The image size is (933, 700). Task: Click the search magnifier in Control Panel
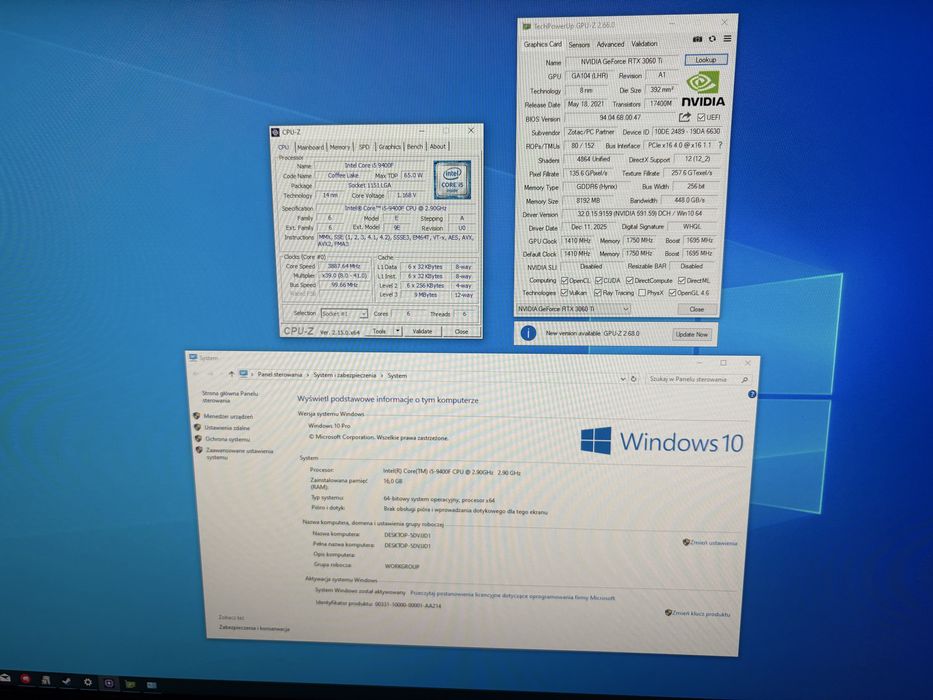[x=744, y=379]
